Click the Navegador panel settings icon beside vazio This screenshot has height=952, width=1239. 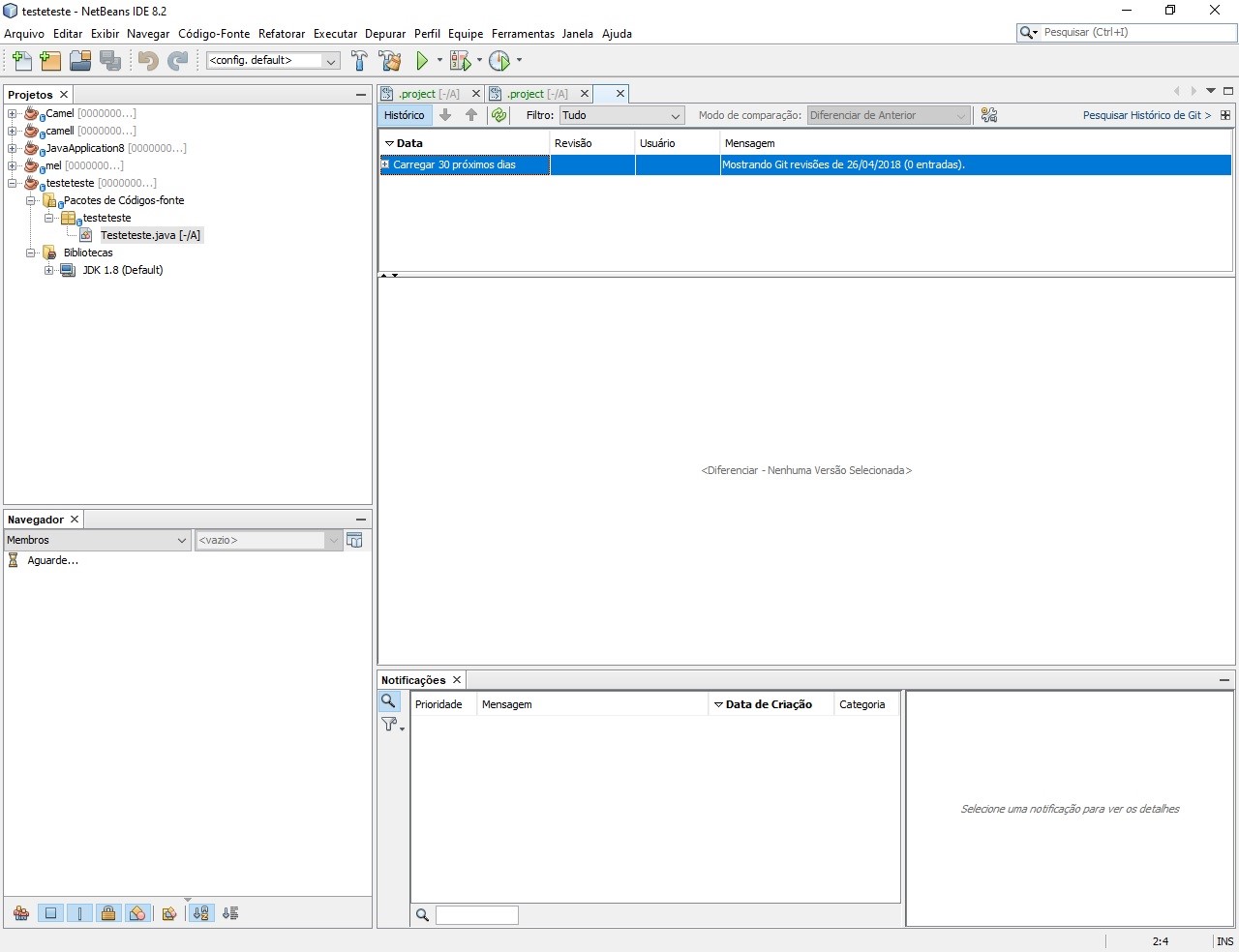(354, 540)
